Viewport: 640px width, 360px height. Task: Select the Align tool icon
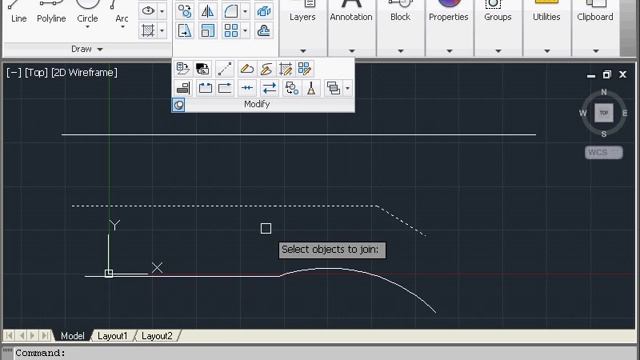[182, 88]
